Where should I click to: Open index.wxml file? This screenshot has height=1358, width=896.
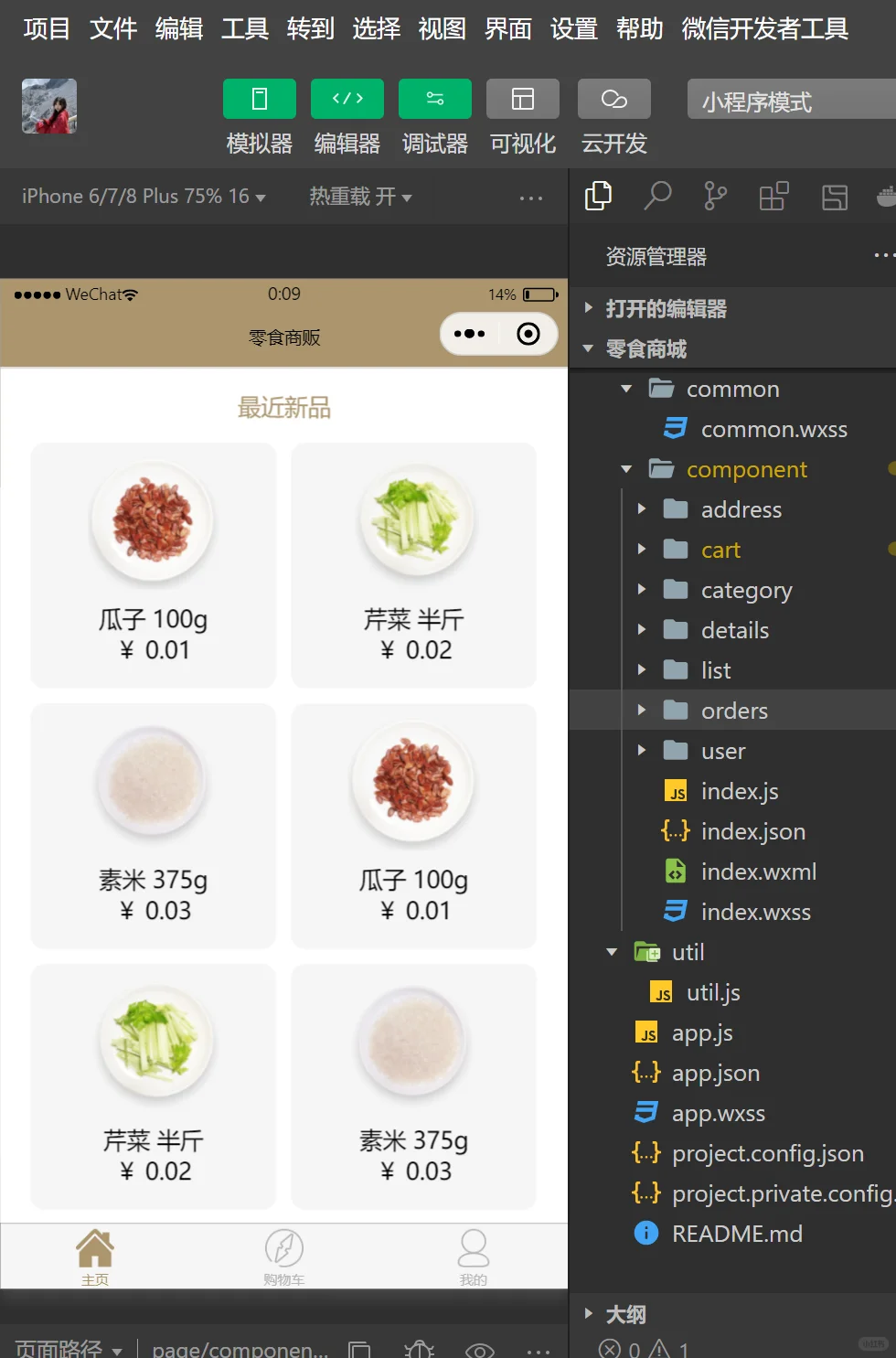click(x=732, y=871)
